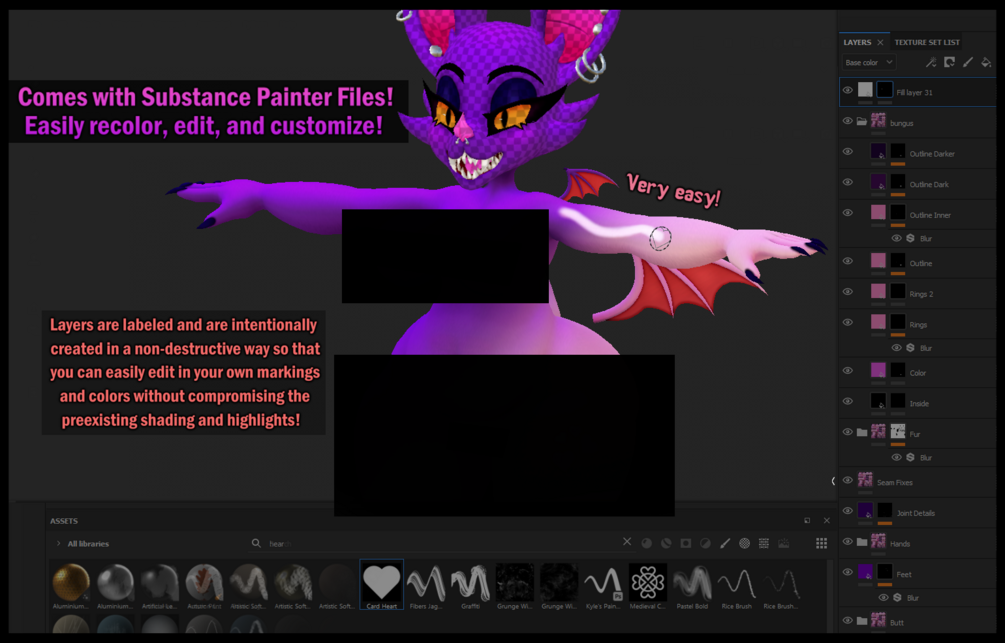Click the All libraries label
Viewport: 1005px width, 643px height.
[88, 544]
